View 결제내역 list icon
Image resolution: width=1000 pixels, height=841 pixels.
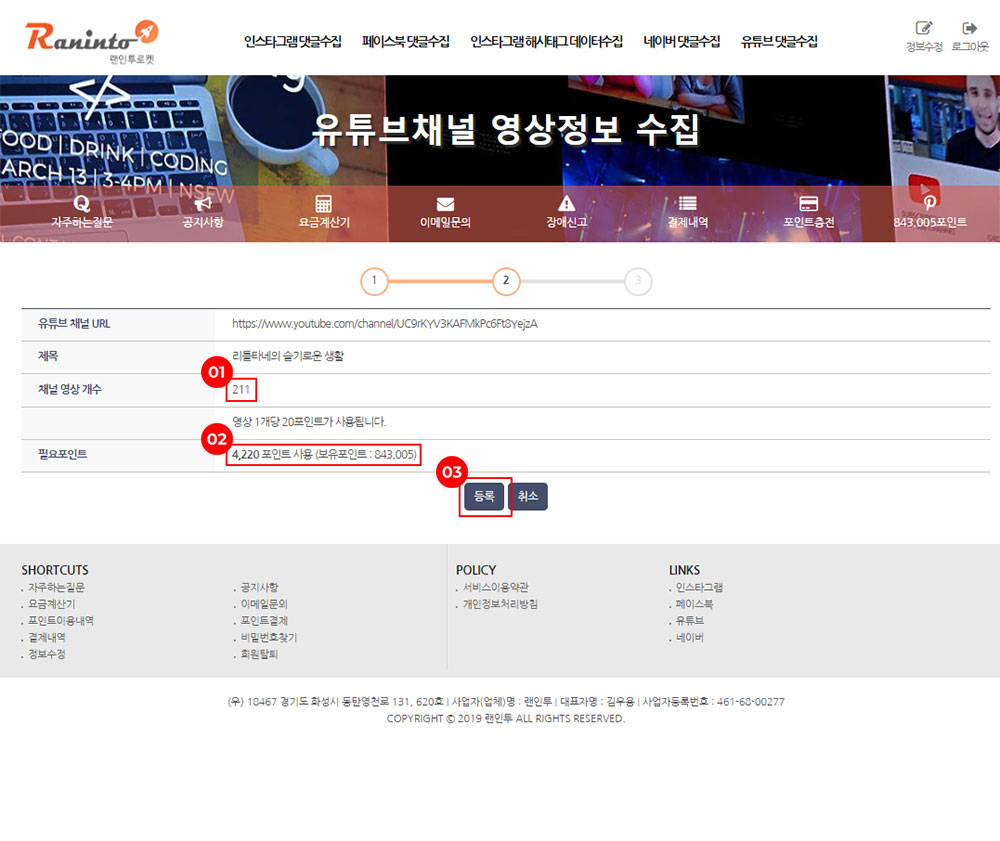tap(687, 203)
